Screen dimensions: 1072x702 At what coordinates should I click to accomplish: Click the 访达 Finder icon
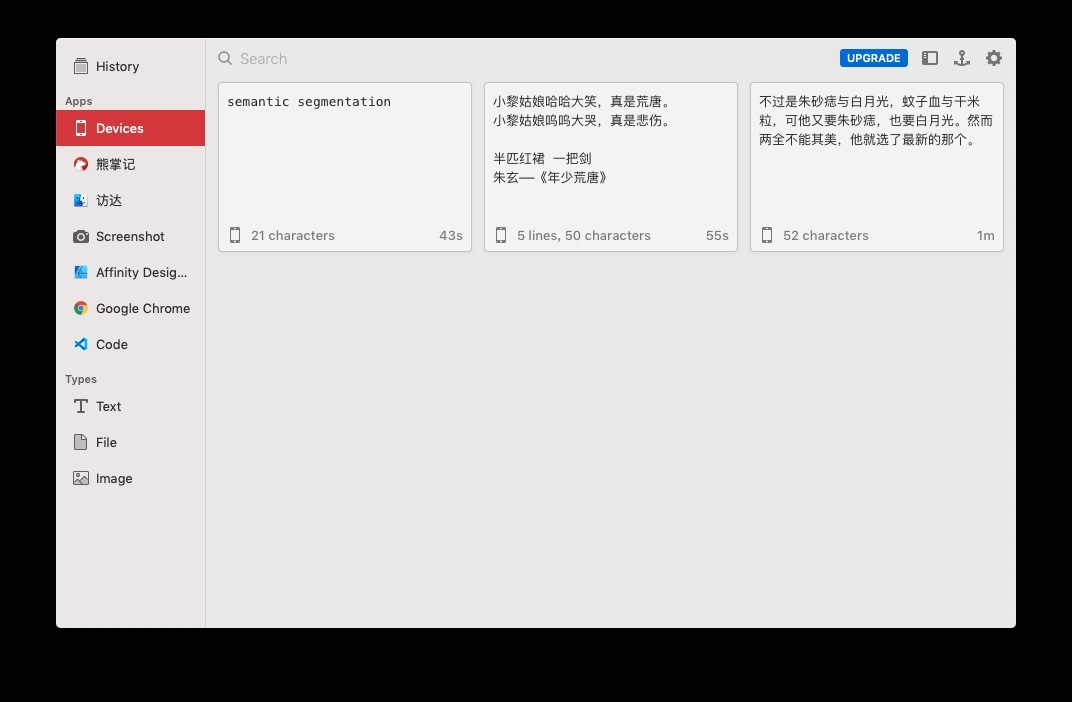81,200
